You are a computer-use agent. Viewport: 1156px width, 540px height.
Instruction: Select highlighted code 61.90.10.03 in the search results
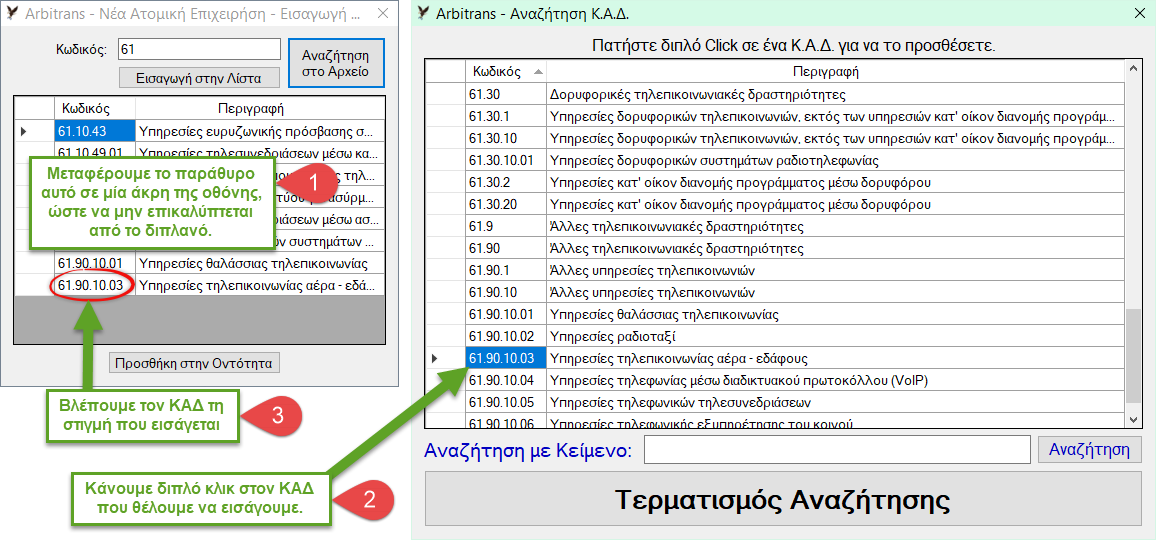pyautogui.click(x=506, y=359)
